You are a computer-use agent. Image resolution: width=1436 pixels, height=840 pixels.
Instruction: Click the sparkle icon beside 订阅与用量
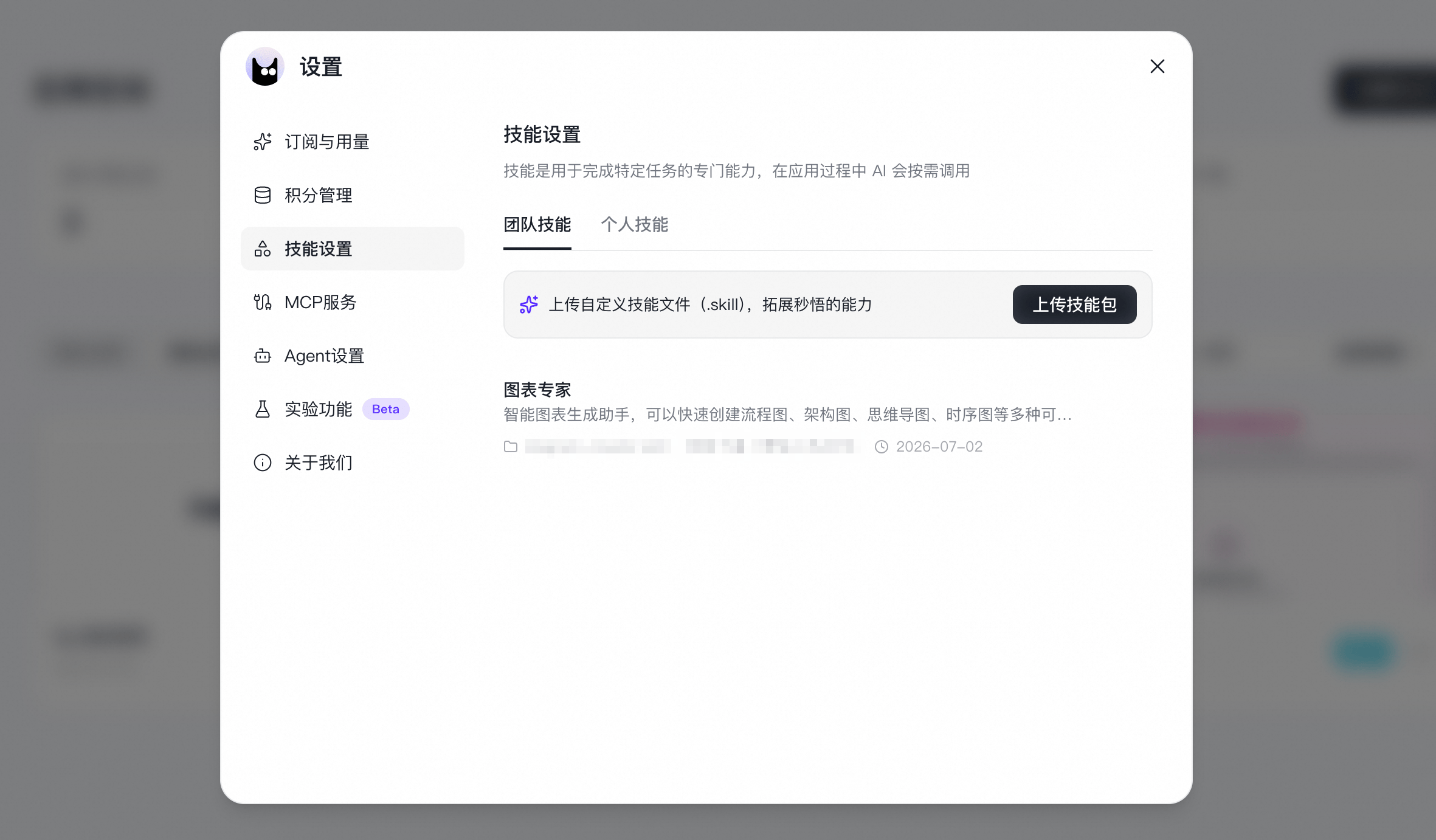click(x=263, y=142)
